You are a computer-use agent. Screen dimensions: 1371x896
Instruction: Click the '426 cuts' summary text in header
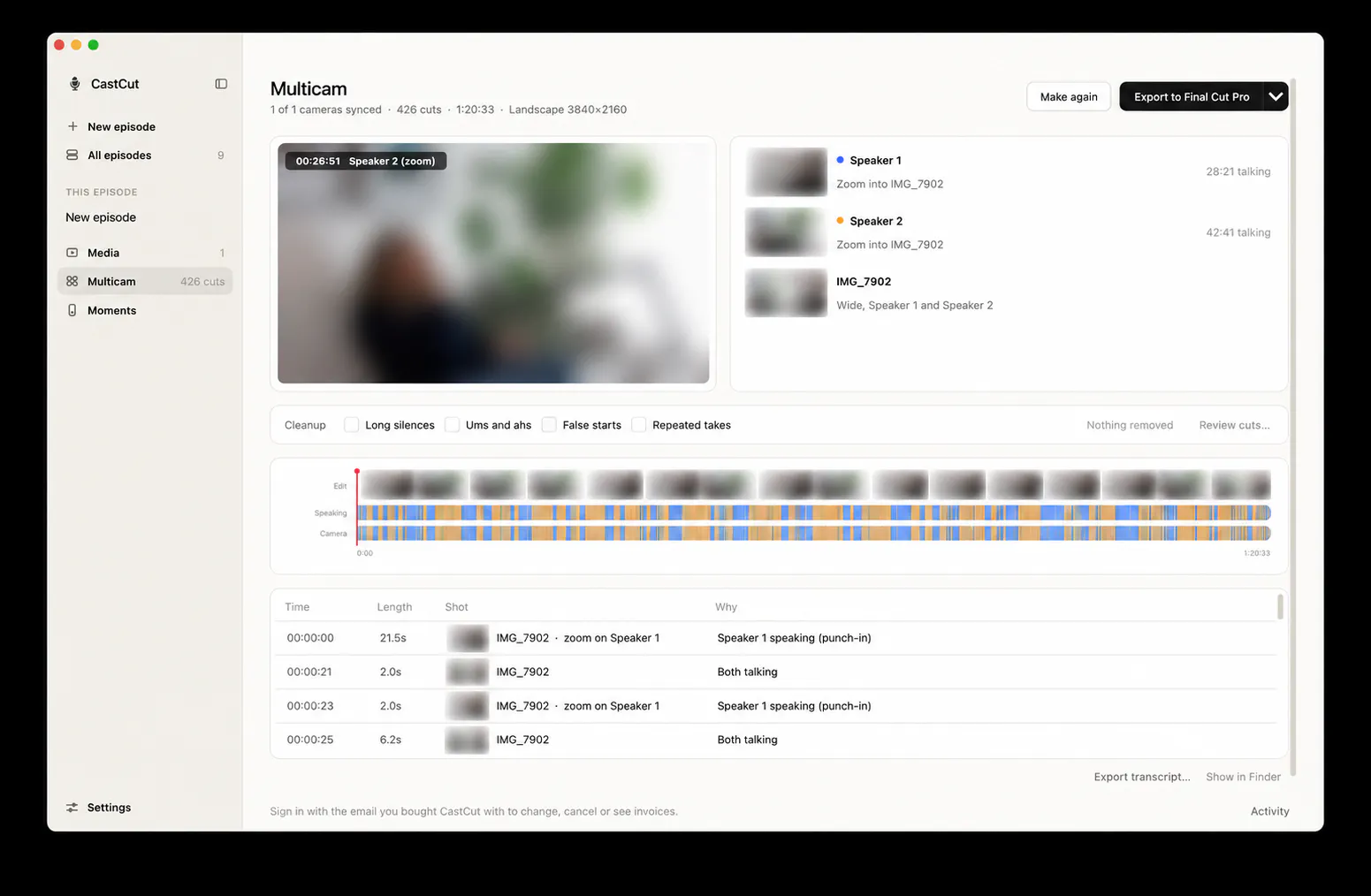tap(419, 110)
